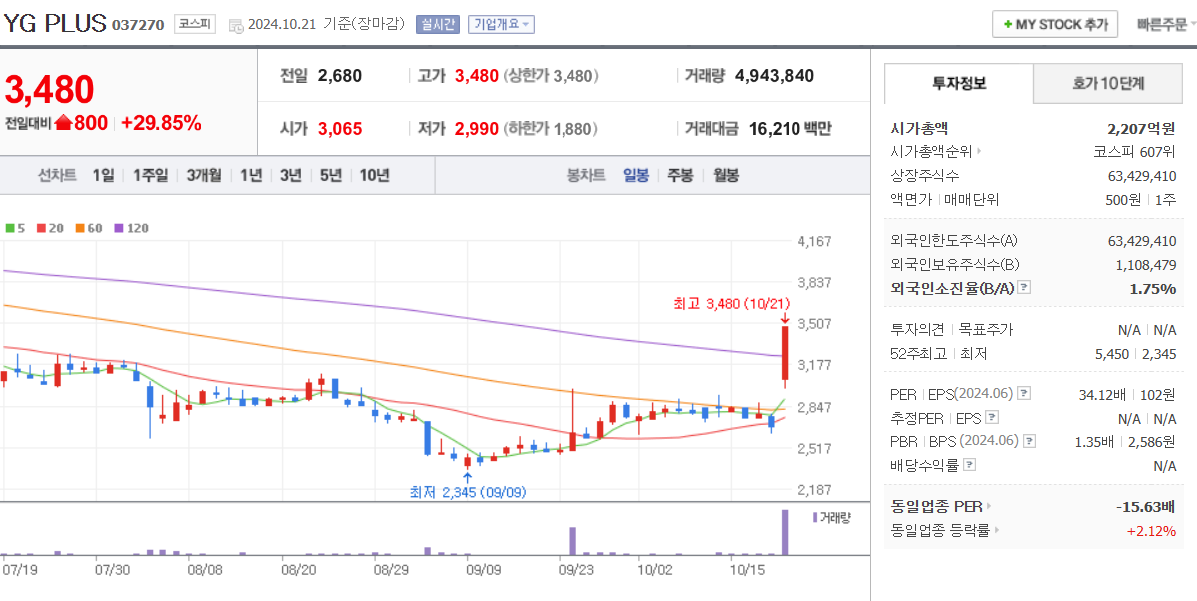Expand the 동일업종 등락률 arrow link
Image resolution: width=1197 pixels, height=601 pixels.
997,530
